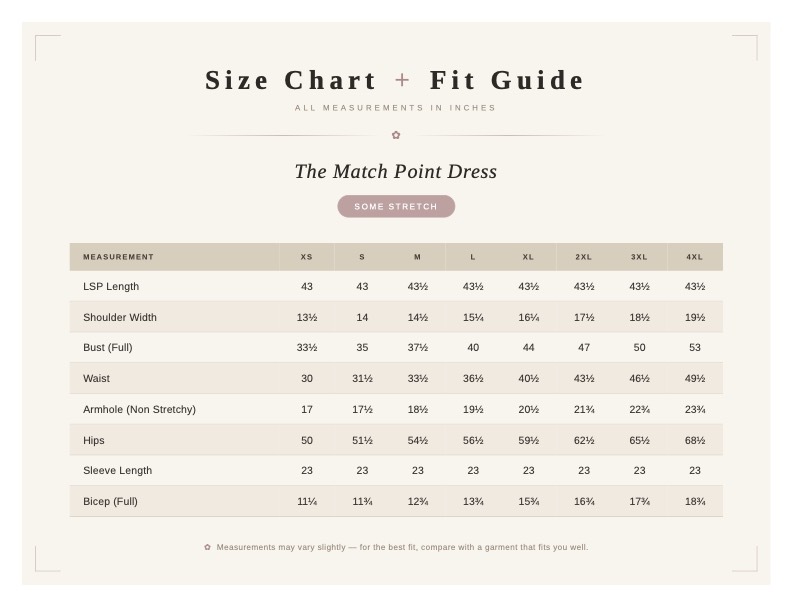Click the flower icon beside the footnote

(x=207, y=547)
